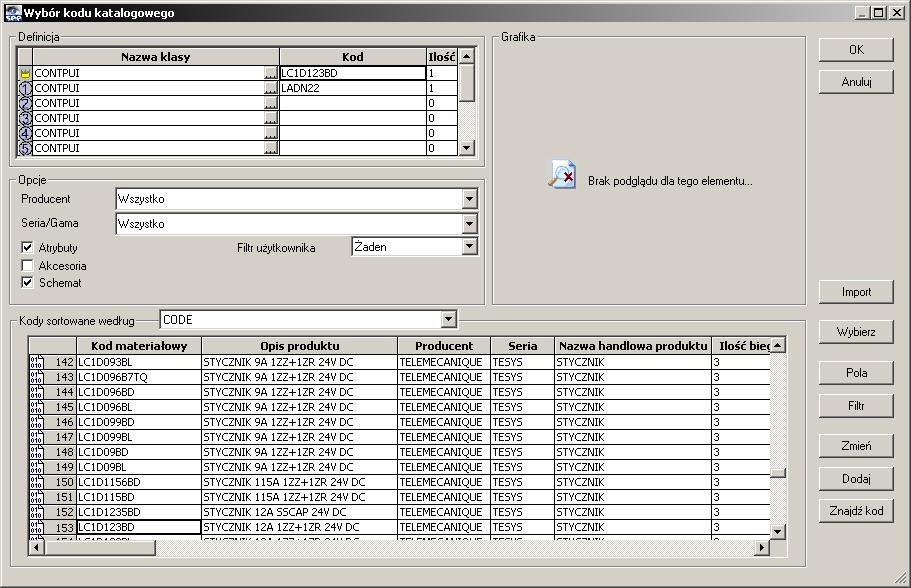Image resolution: width=911 pixels, height=588 pixels.
Task: Click the LC1D123BD Kod field in Definicja
Action: (353, 73)
